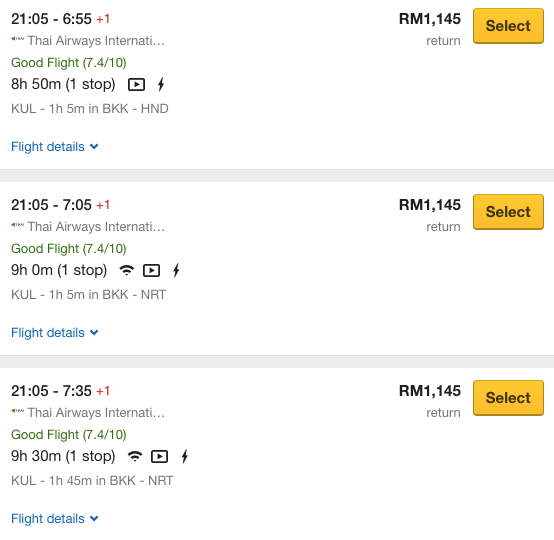554x540 pixels.
Task: Click the video icon on 9h 30m flight
Action: [159, 457]
